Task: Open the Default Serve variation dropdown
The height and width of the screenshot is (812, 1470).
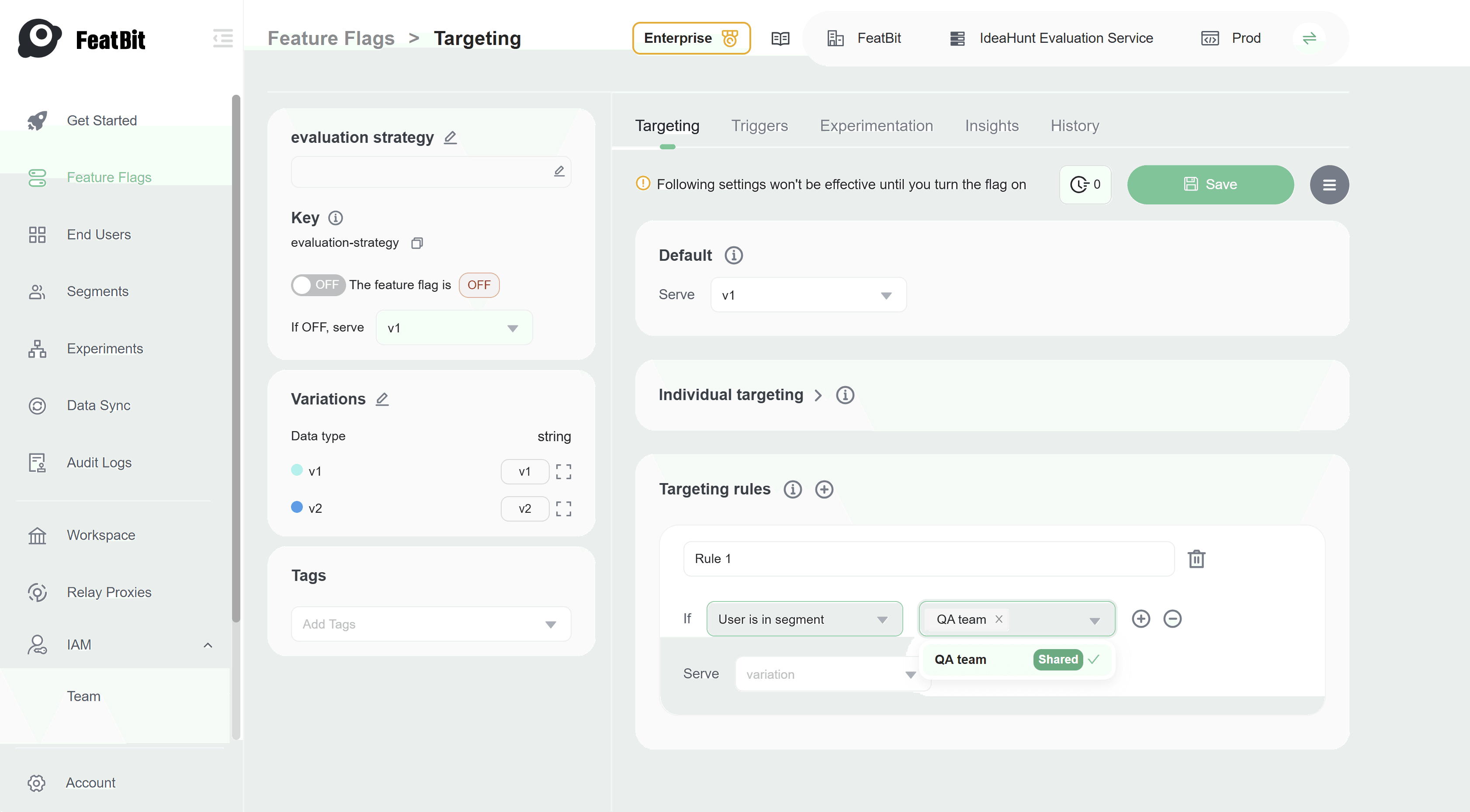Action: coord(808,294)
